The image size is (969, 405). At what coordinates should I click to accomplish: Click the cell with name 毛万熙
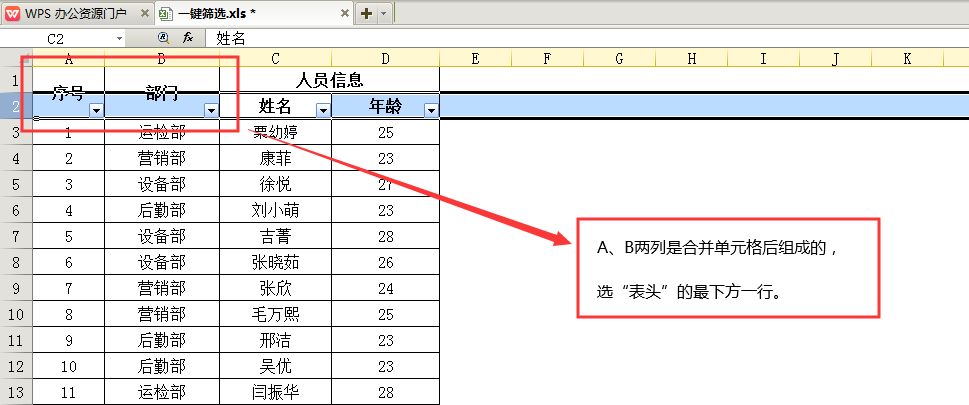click(x=276, y=314)
